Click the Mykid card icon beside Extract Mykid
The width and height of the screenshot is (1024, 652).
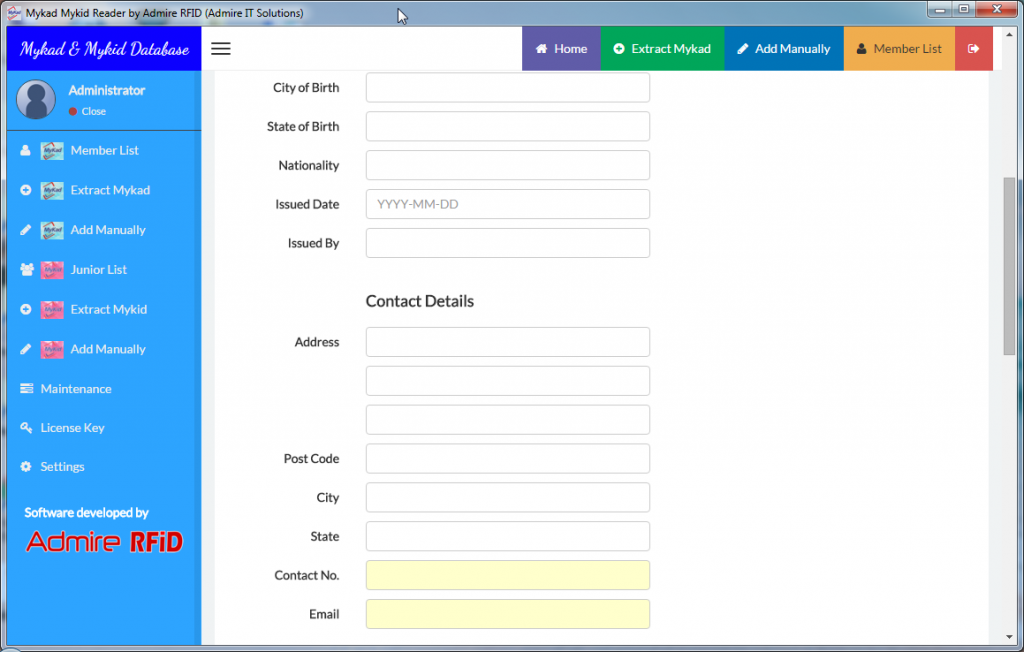[x=52, y=310]
